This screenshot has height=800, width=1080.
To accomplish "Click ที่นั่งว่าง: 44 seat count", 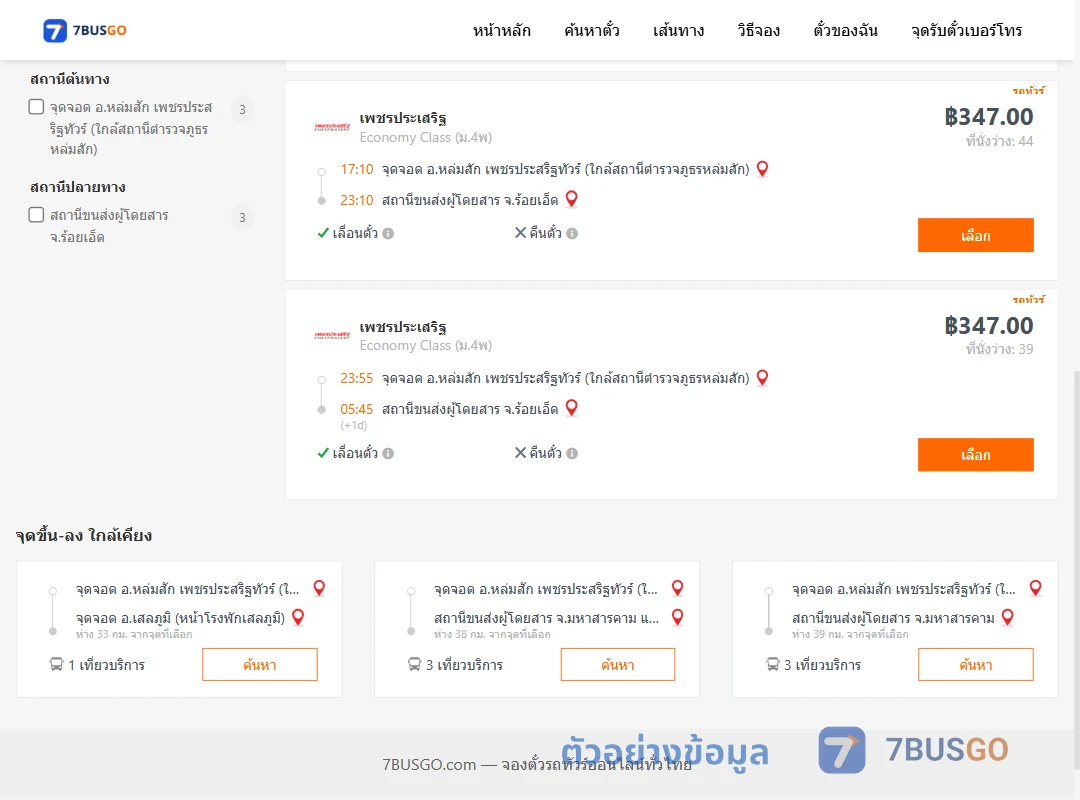I will 999,141.
